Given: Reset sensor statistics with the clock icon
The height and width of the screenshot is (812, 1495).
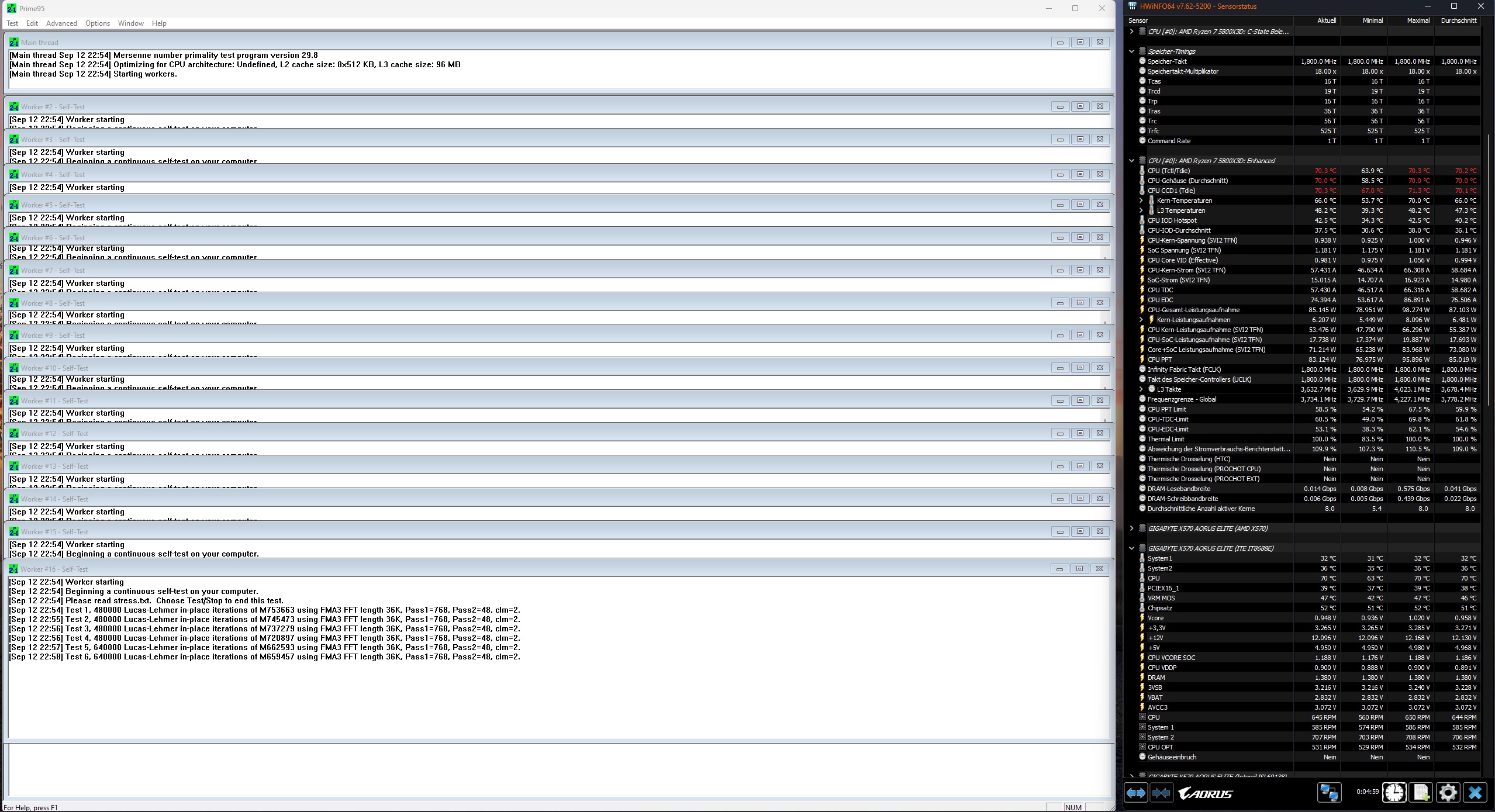Looking at the screenshot, I should tap(1394, 793).
